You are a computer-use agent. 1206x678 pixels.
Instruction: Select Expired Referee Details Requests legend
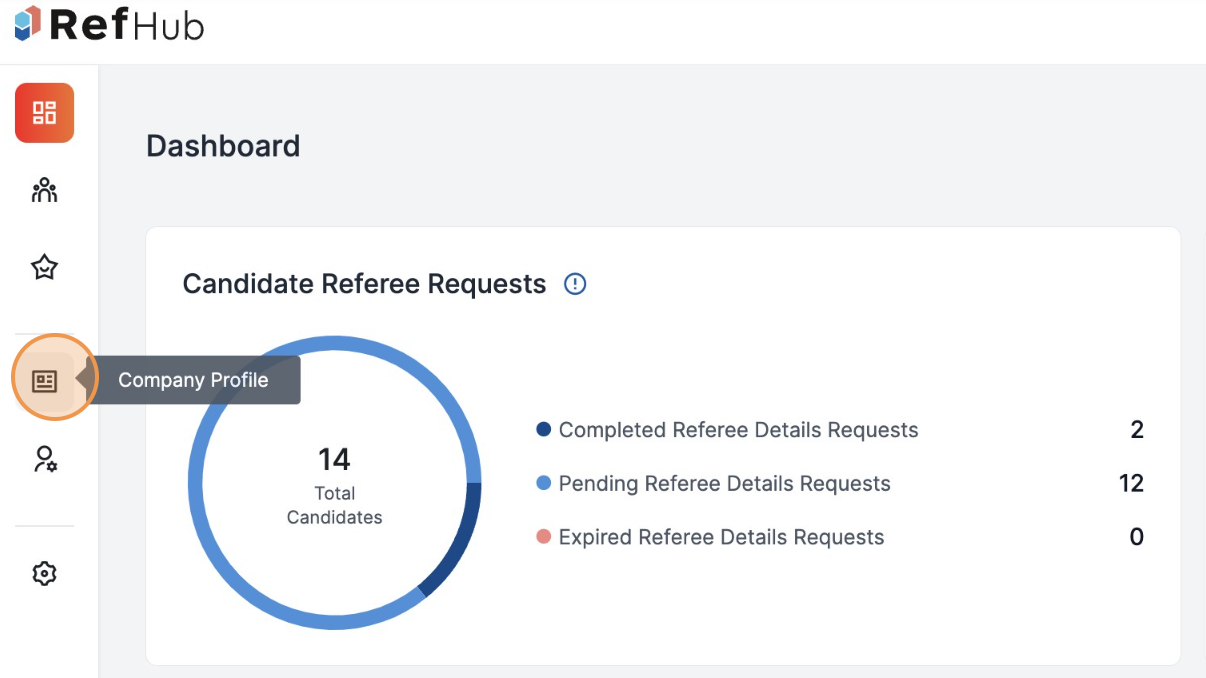point(721,537)
